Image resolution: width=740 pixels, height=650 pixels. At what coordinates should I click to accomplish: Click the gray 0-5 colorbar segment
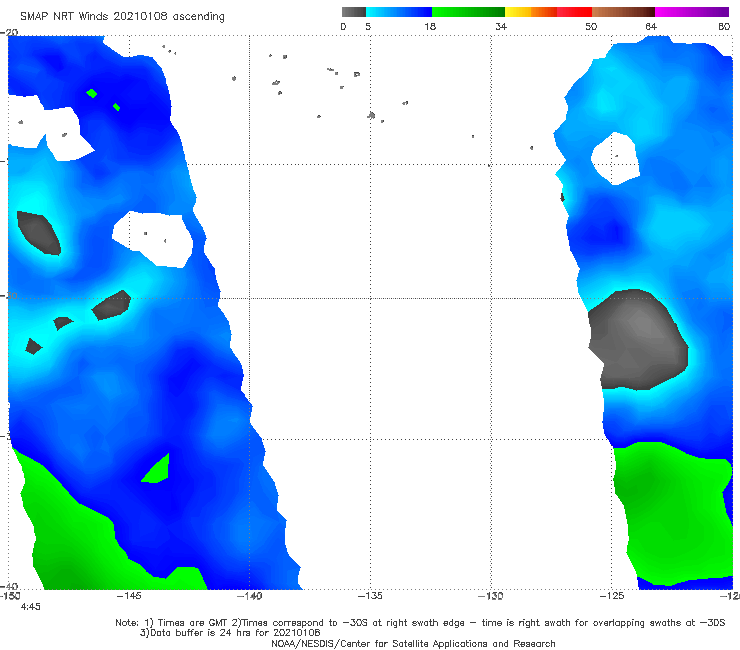[x=354, y=12]
